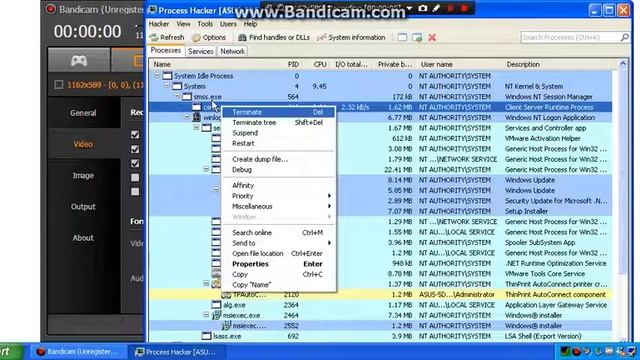Collapse the winlogon tree node

pyautogui.click(x=187, y=117)
